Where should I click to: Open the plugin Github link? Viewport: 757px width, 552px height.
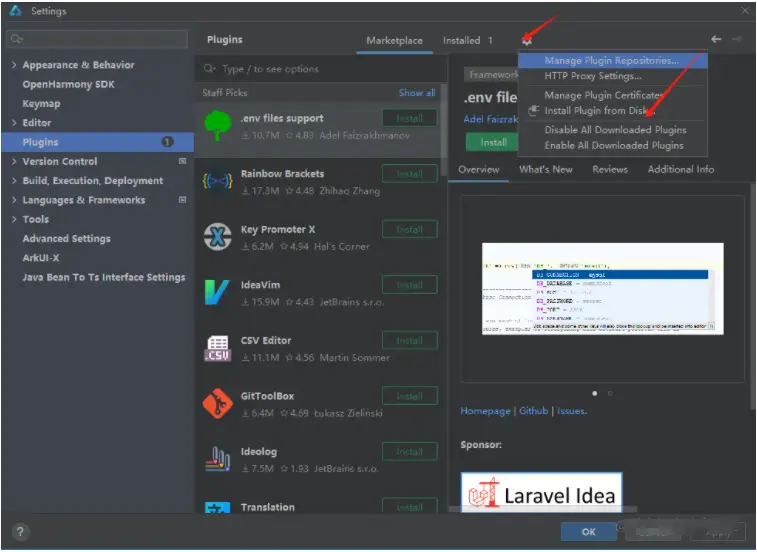click(x=533, y=411)
